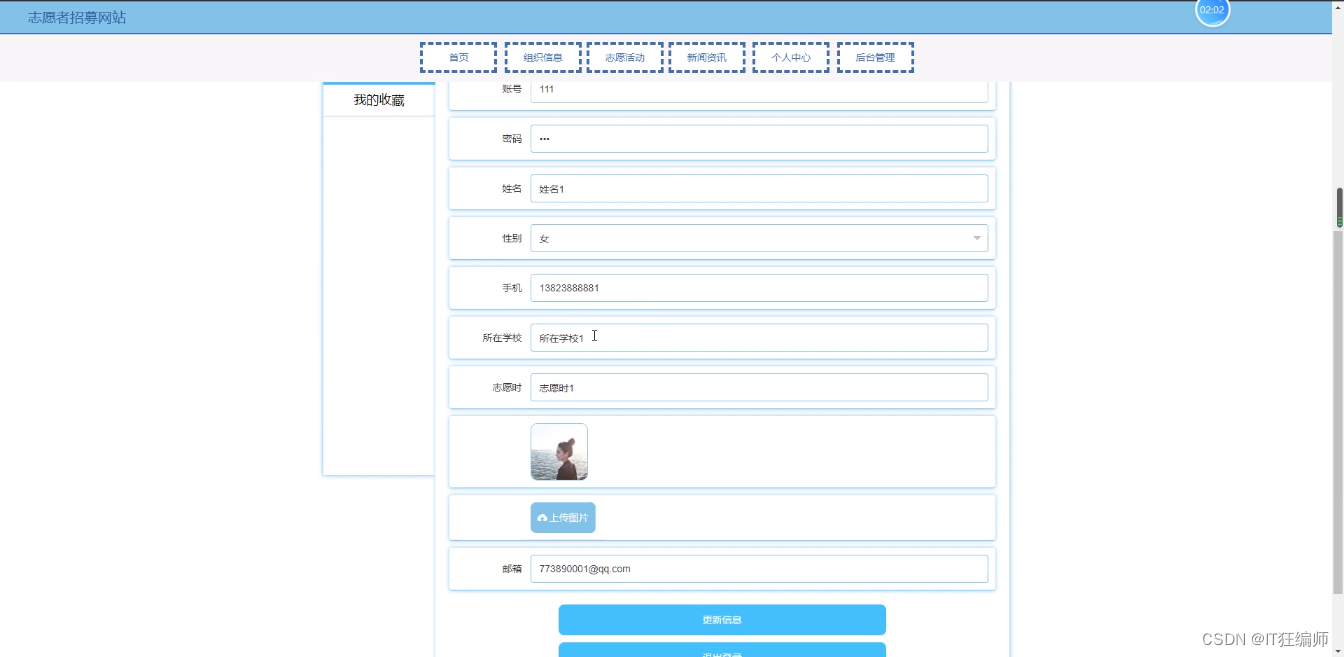
Task: Focus the 密码 password field
Action: click(759, 139)
